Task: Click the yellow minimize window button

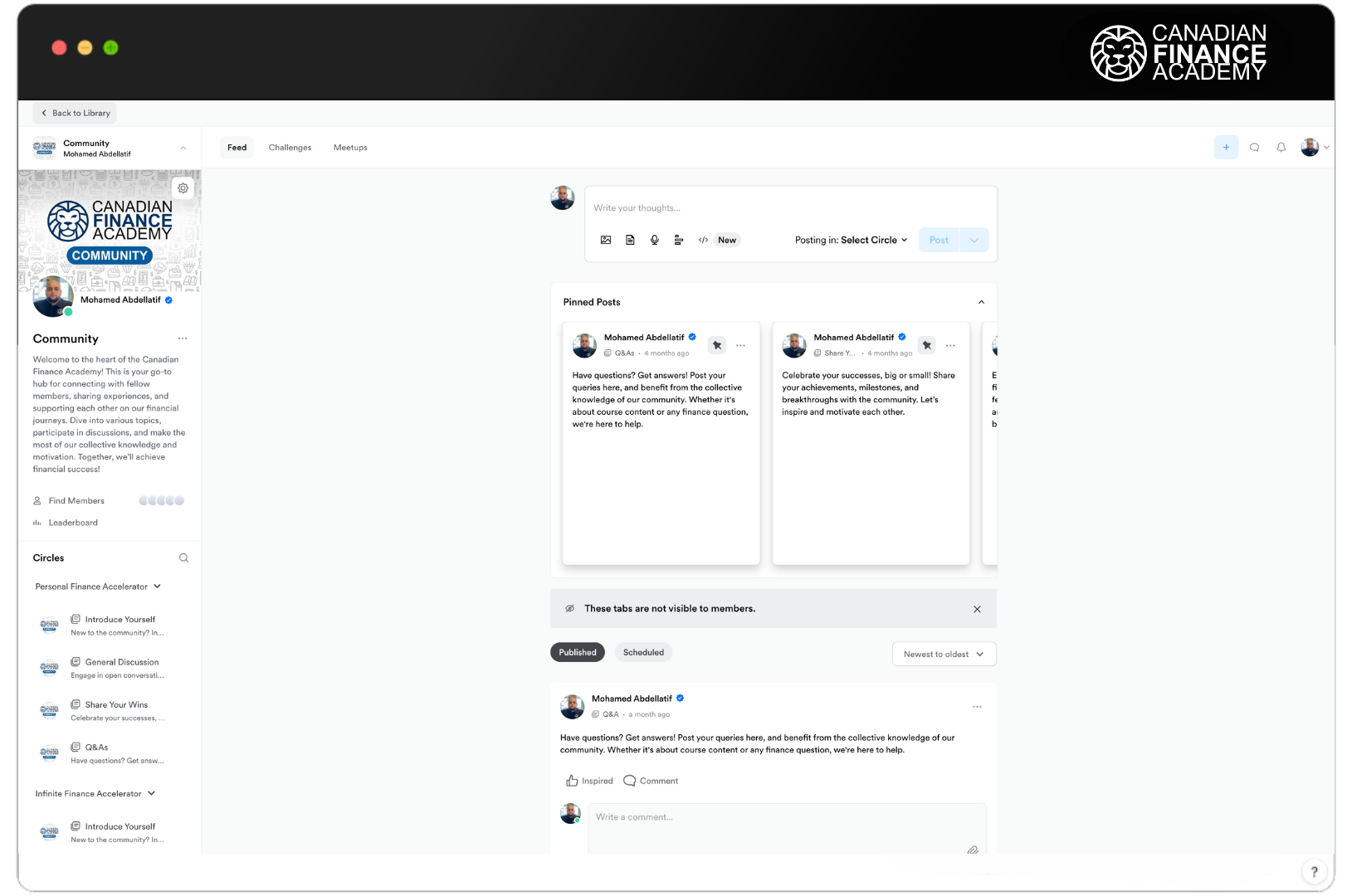Action: click(85, 48)
